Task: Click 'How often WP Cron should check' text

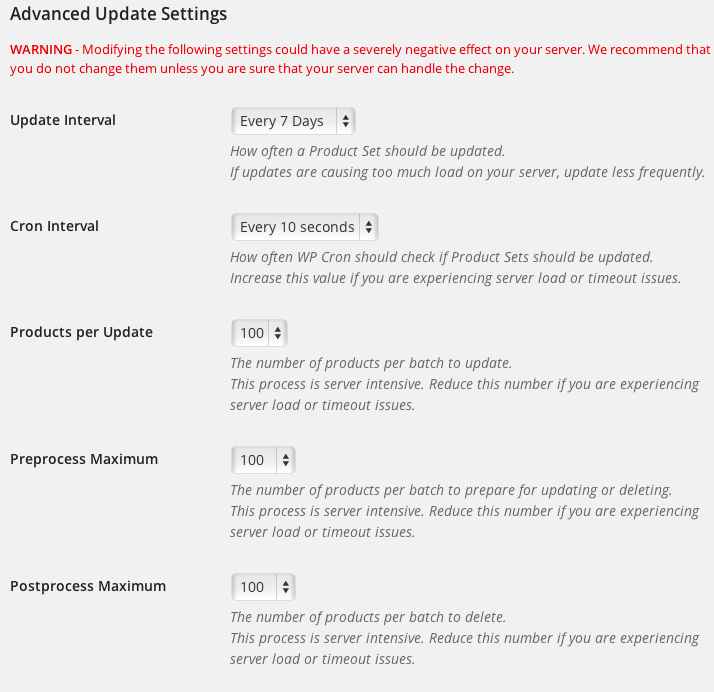Action: (441, 257)
